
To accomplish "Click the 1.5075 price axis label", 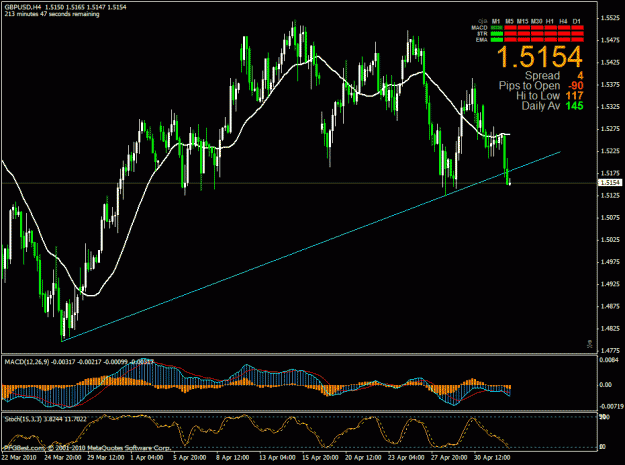I will [x=611, y=218].
